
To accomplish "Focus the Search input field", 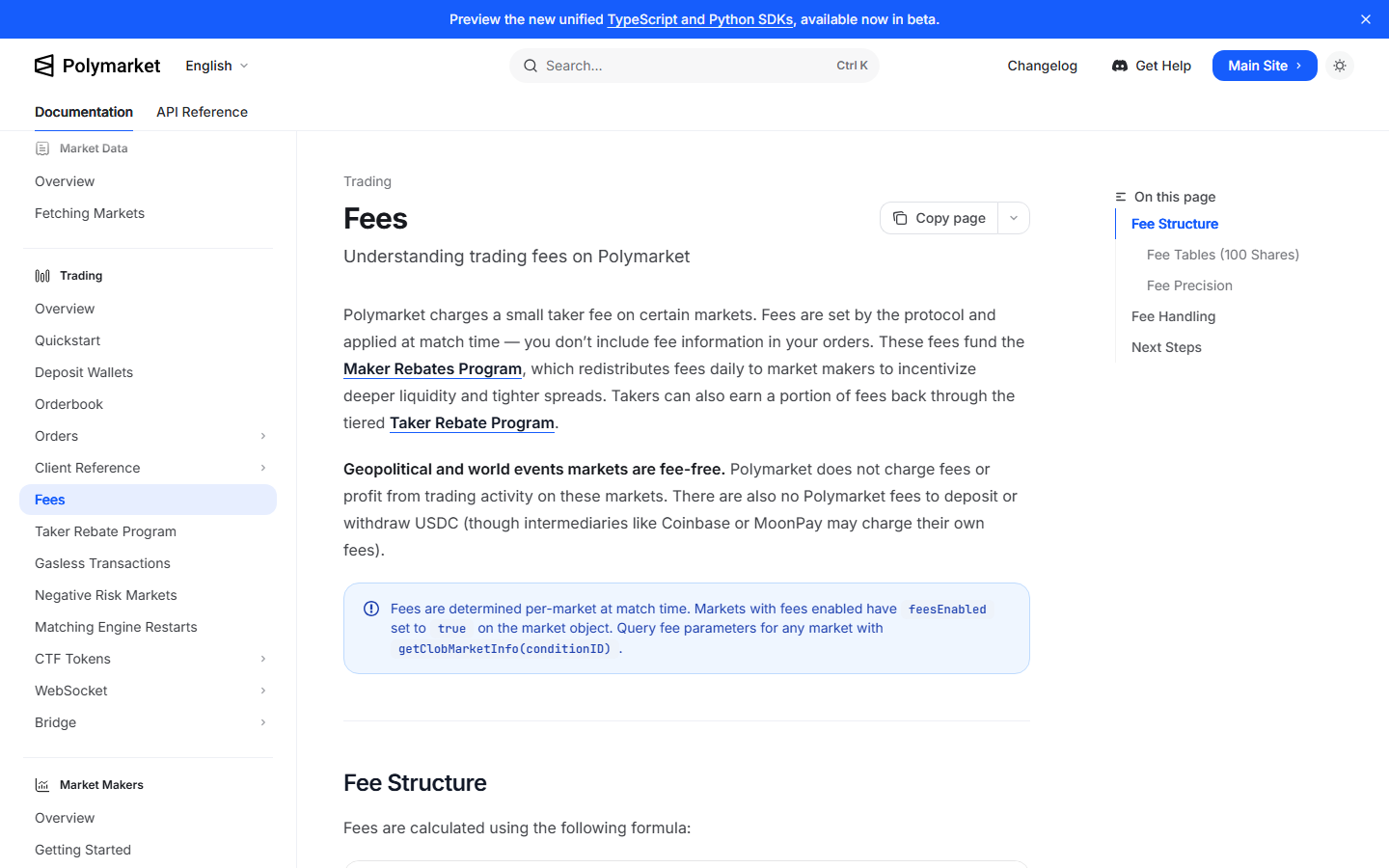I will point(694,66).
